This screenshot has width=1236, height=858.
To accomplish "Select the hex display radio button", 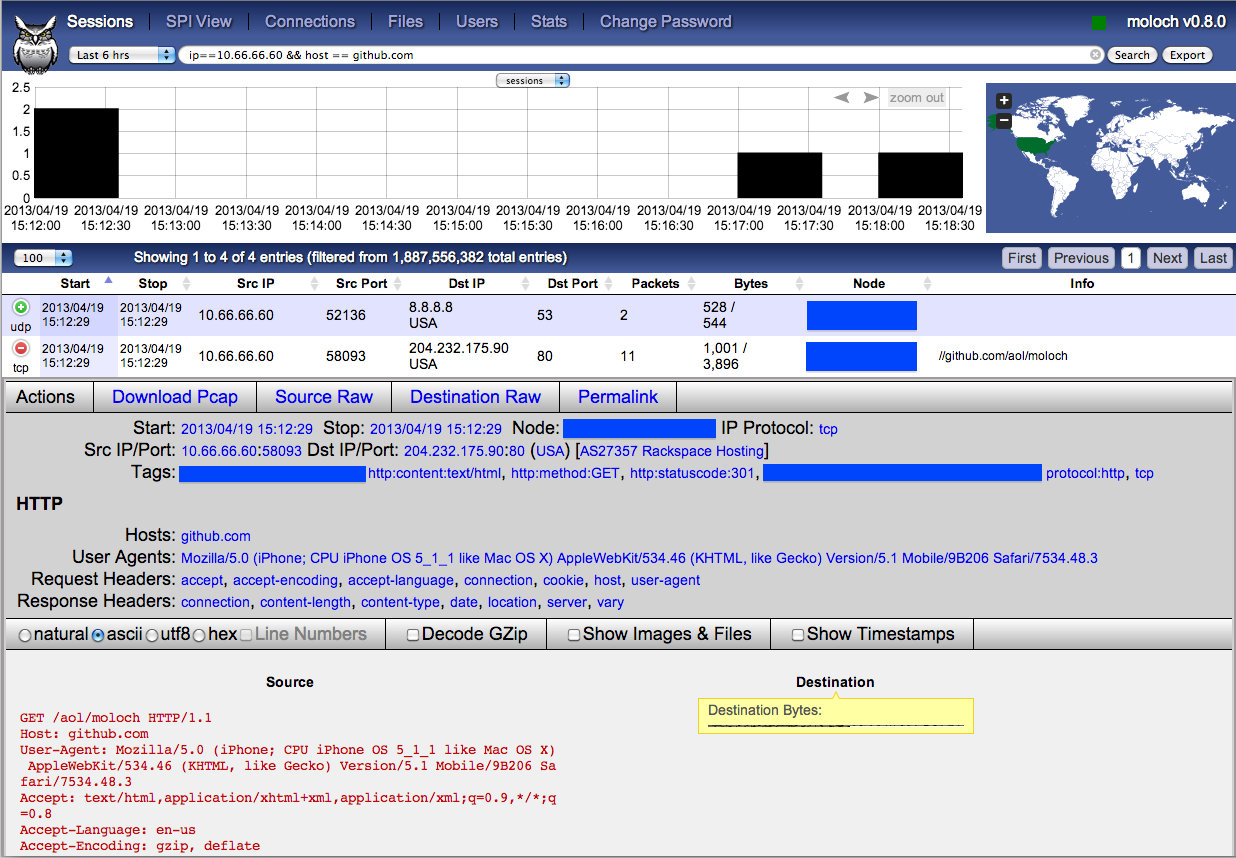I will click(x=199, y=634).
